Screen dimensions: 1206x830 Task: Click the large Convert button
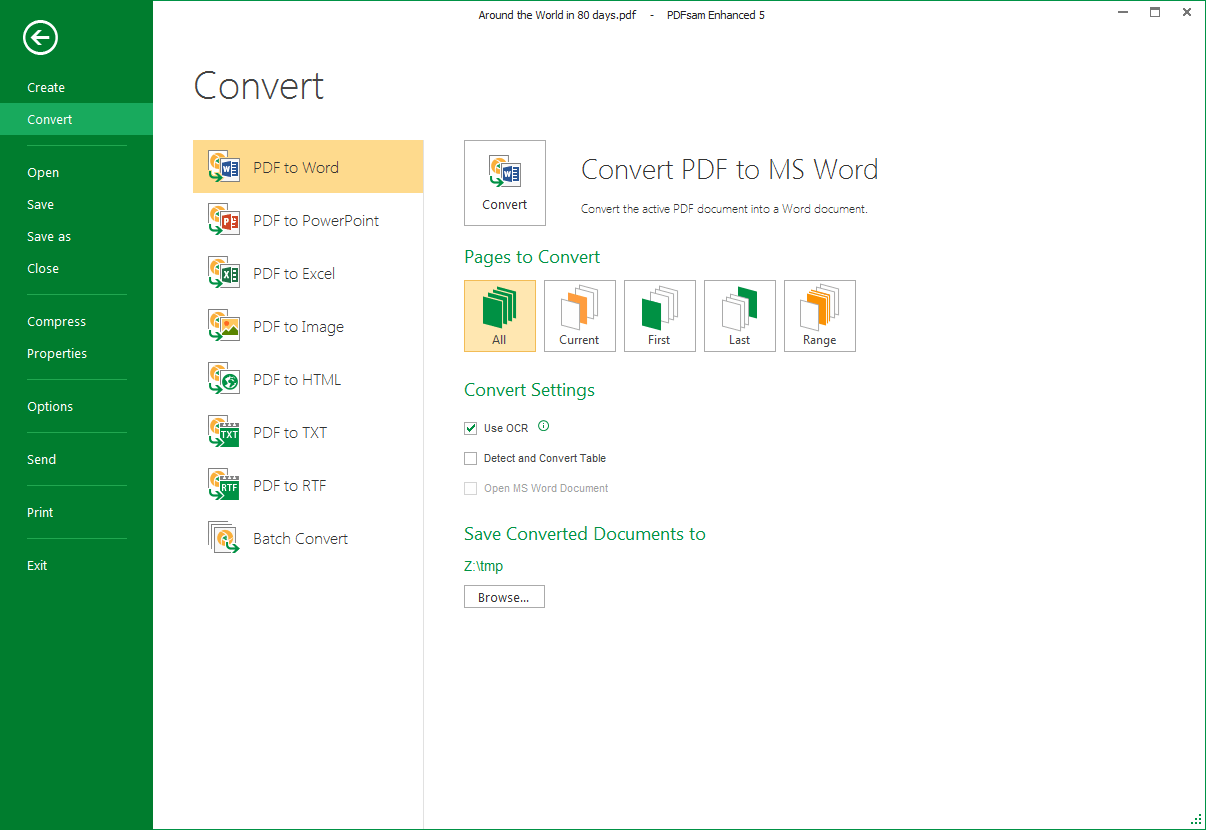(505, 183)
